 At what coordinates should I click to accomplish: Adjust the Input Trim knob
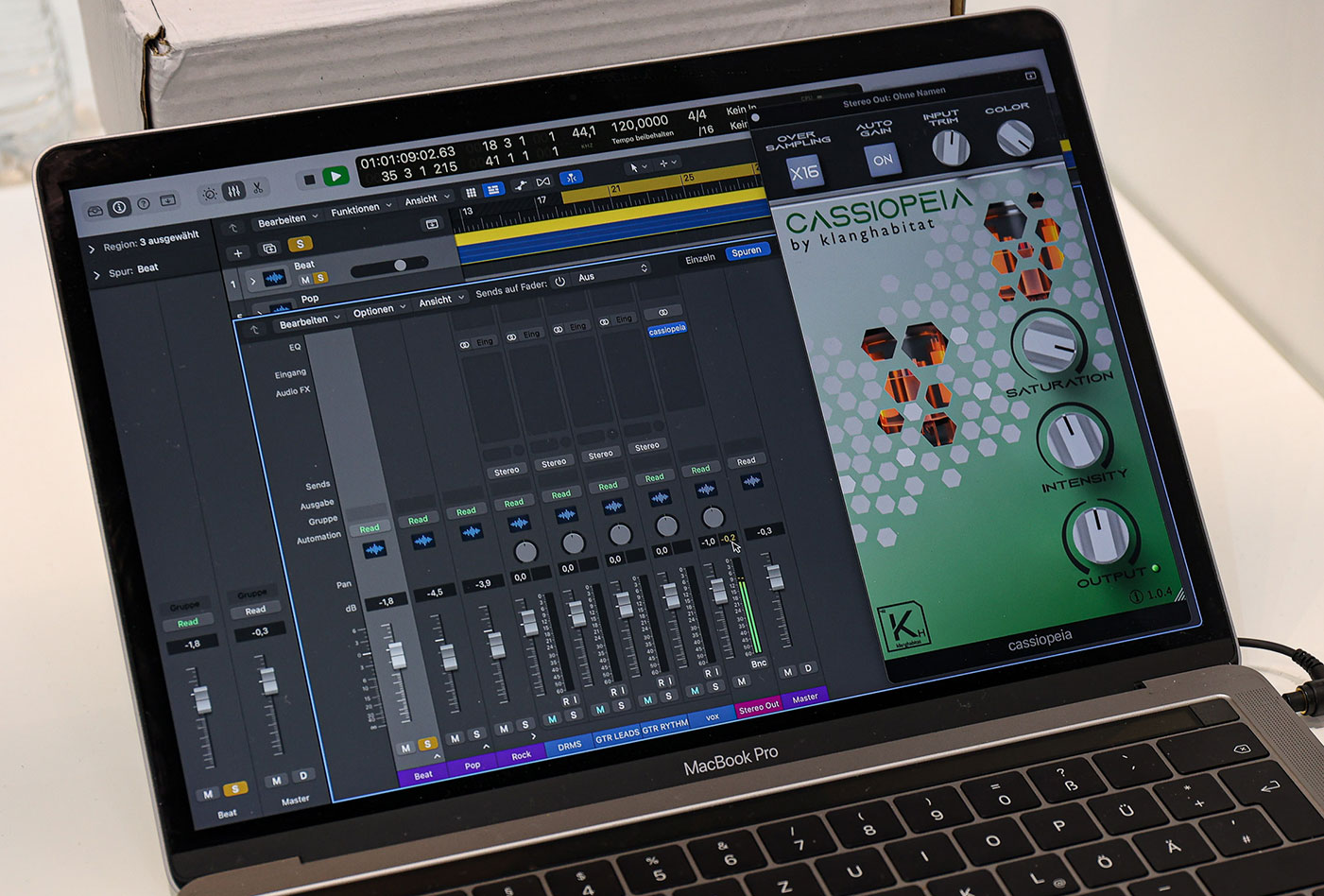pyautogui.click(x=950, y=147)
